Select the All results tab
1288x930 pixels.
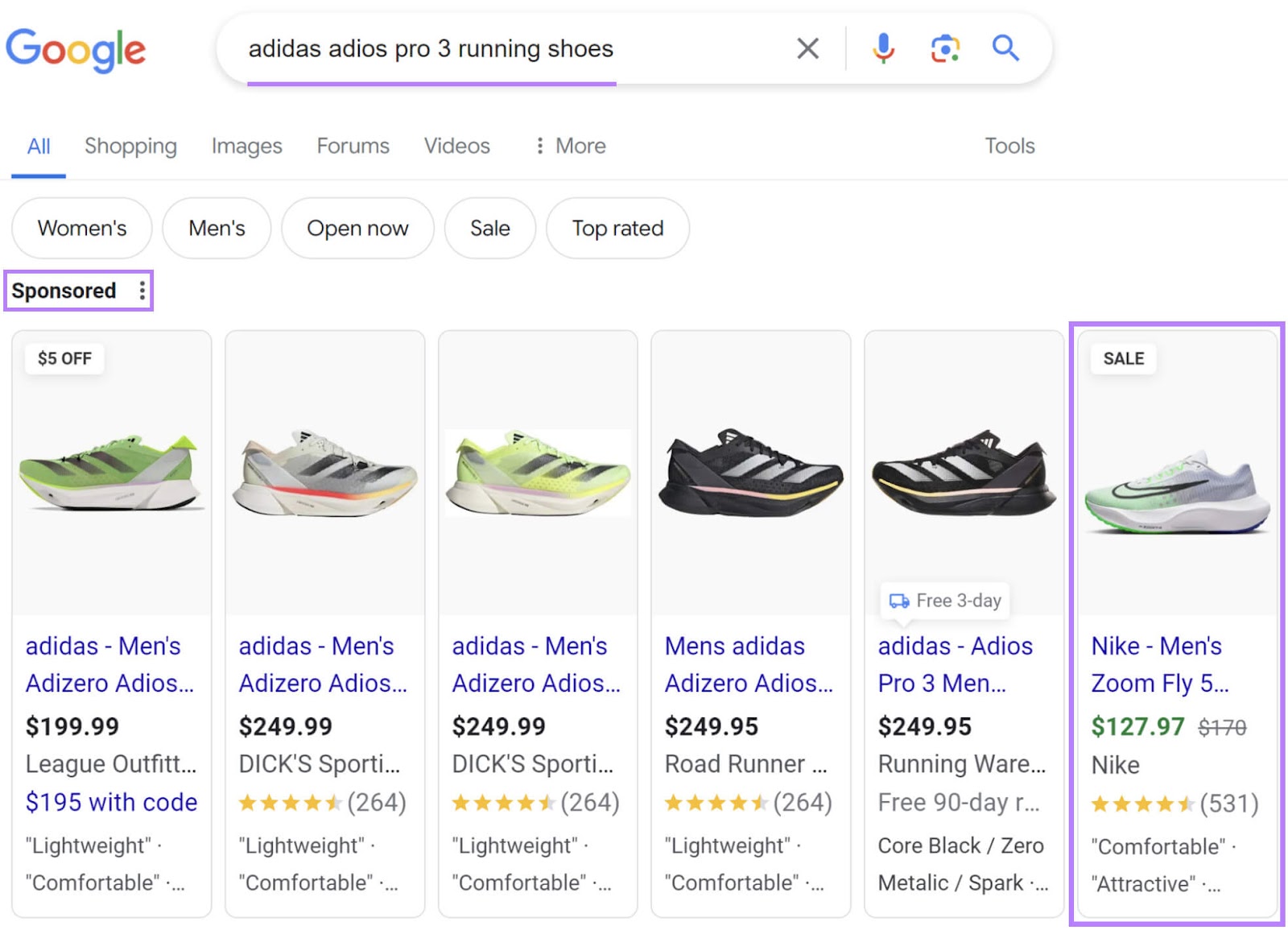39,147
